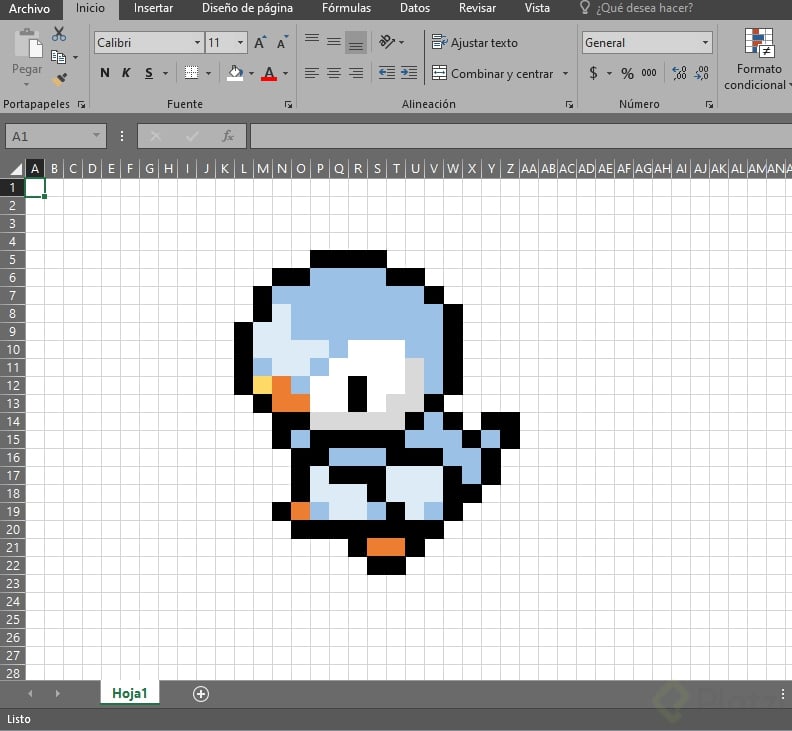This screenshot has height=731, width=792.
Task: Expand the borders dropdown arrow
Action: pos(208,74)
